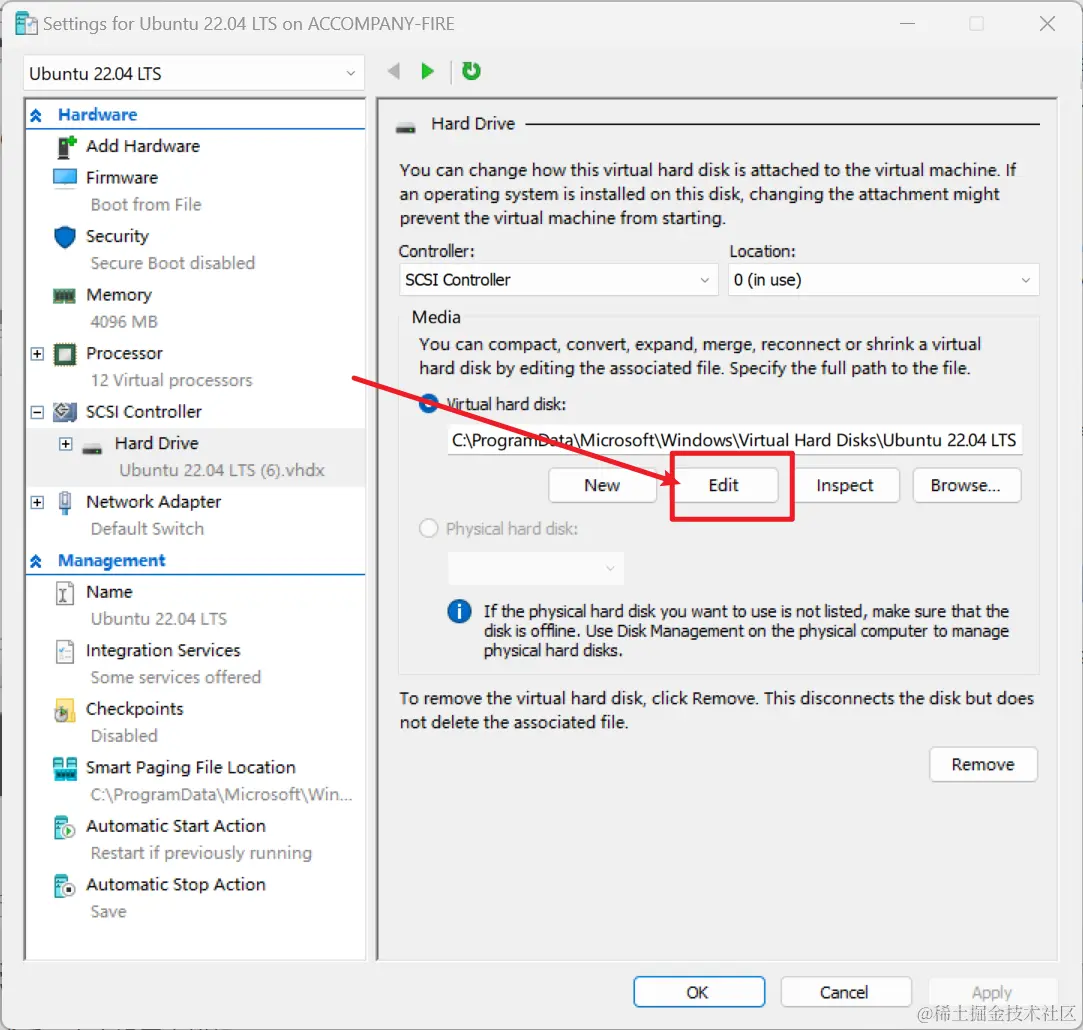Click the settings window title icon
The height and width of the screenshot is (1030, 1083).
(x=26, y=23)
